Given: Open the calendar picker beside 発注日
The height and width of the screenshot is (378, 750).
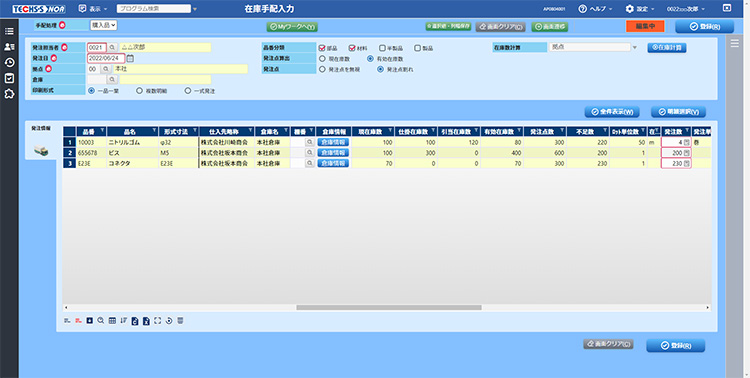Looking at the screenshot, I should (131, 58).
